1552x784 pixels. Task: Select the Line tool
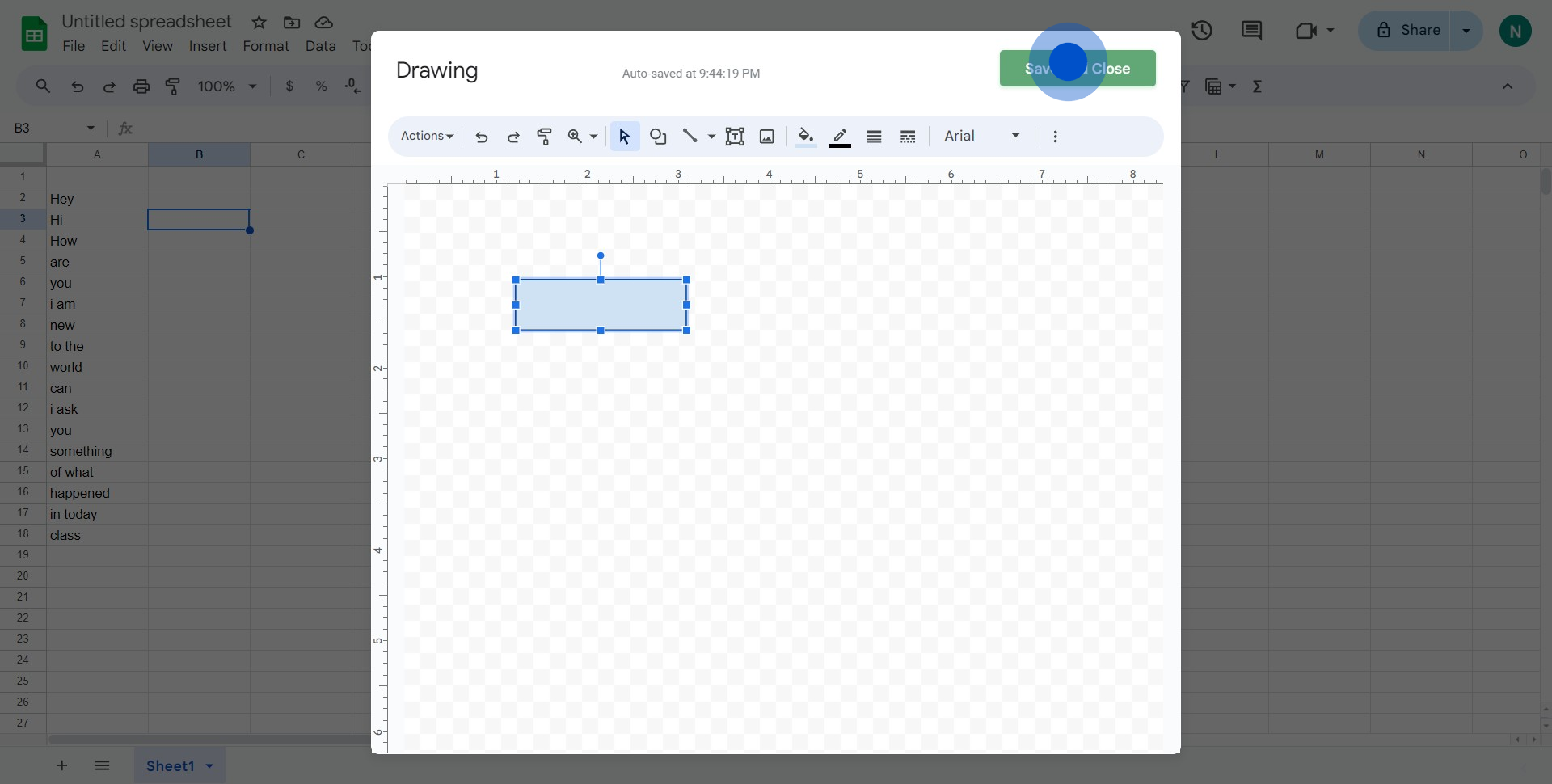(x=690, y=137)
